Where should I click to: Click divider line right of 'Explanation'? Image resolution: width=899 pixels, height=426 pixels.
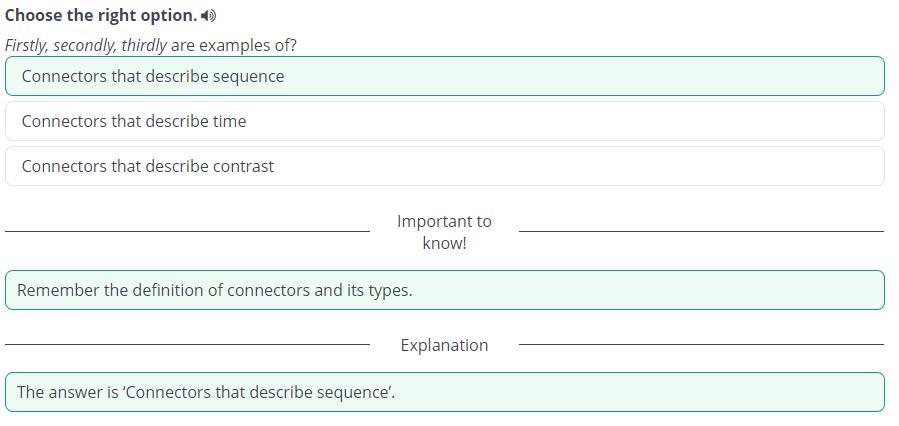coord(701,344)
